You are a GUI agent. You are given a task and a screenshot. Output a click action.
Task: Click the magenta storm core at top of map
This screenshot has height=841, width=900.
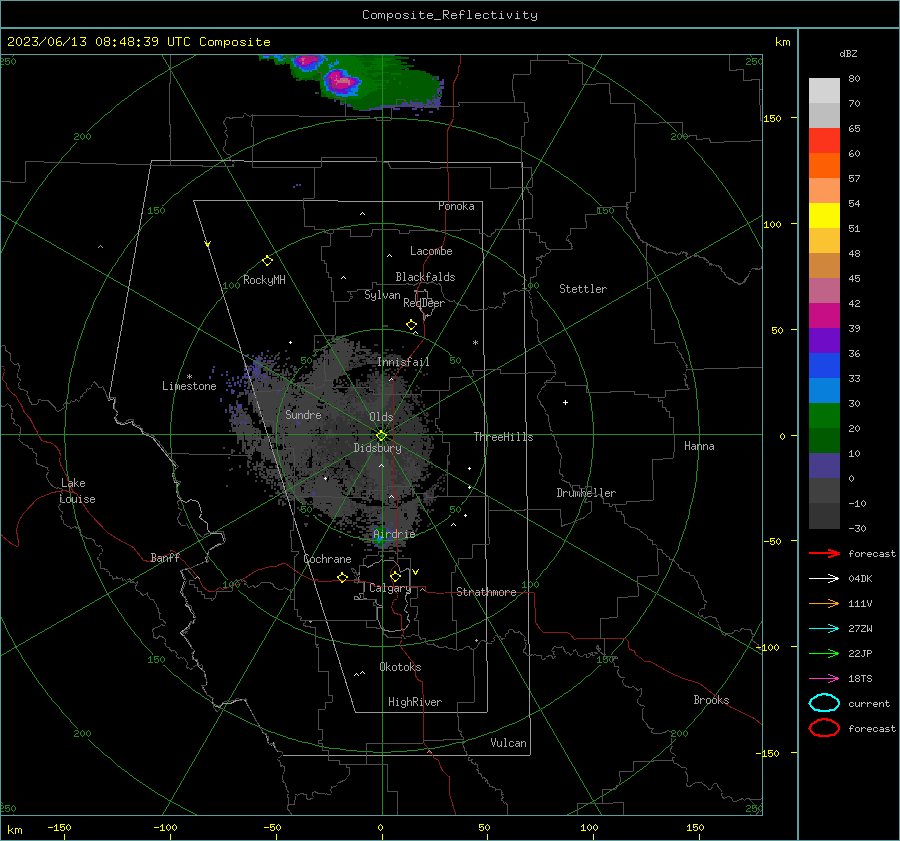tap(342, 82)
